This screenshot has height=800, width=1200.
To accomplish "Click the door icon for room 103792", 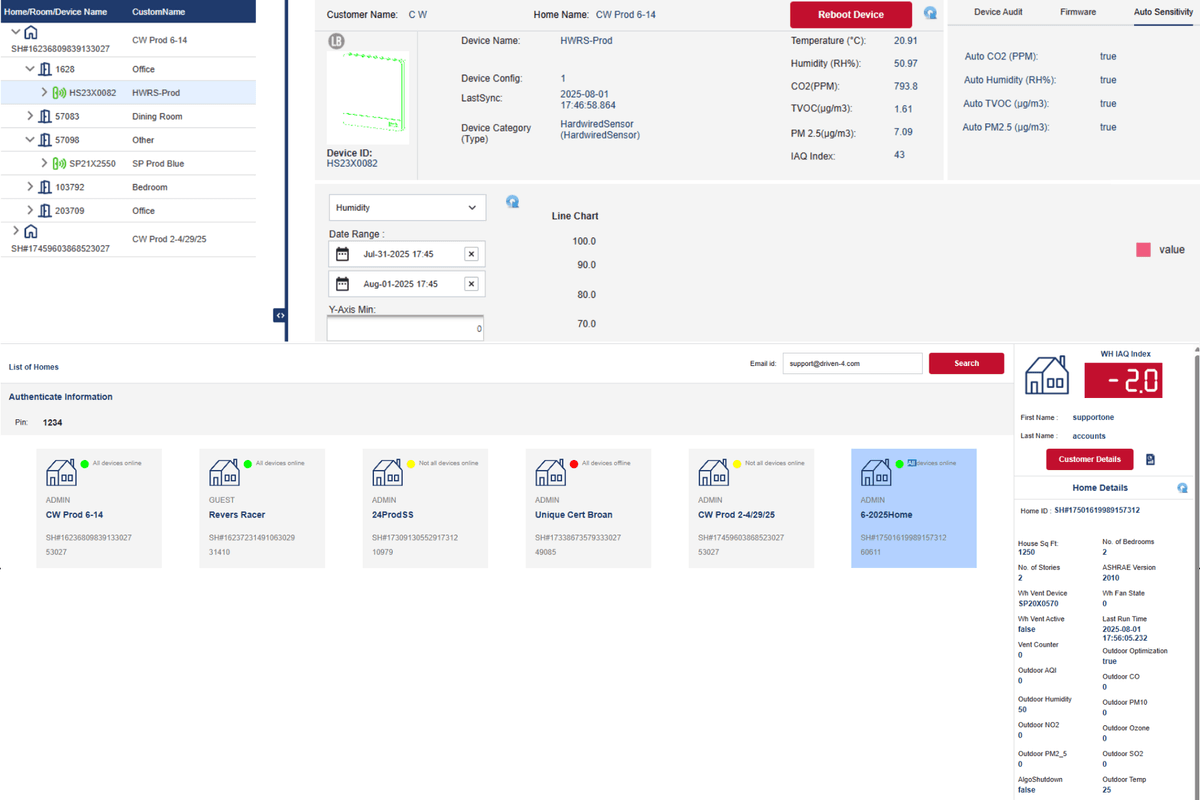I will (x=45, y=187).
